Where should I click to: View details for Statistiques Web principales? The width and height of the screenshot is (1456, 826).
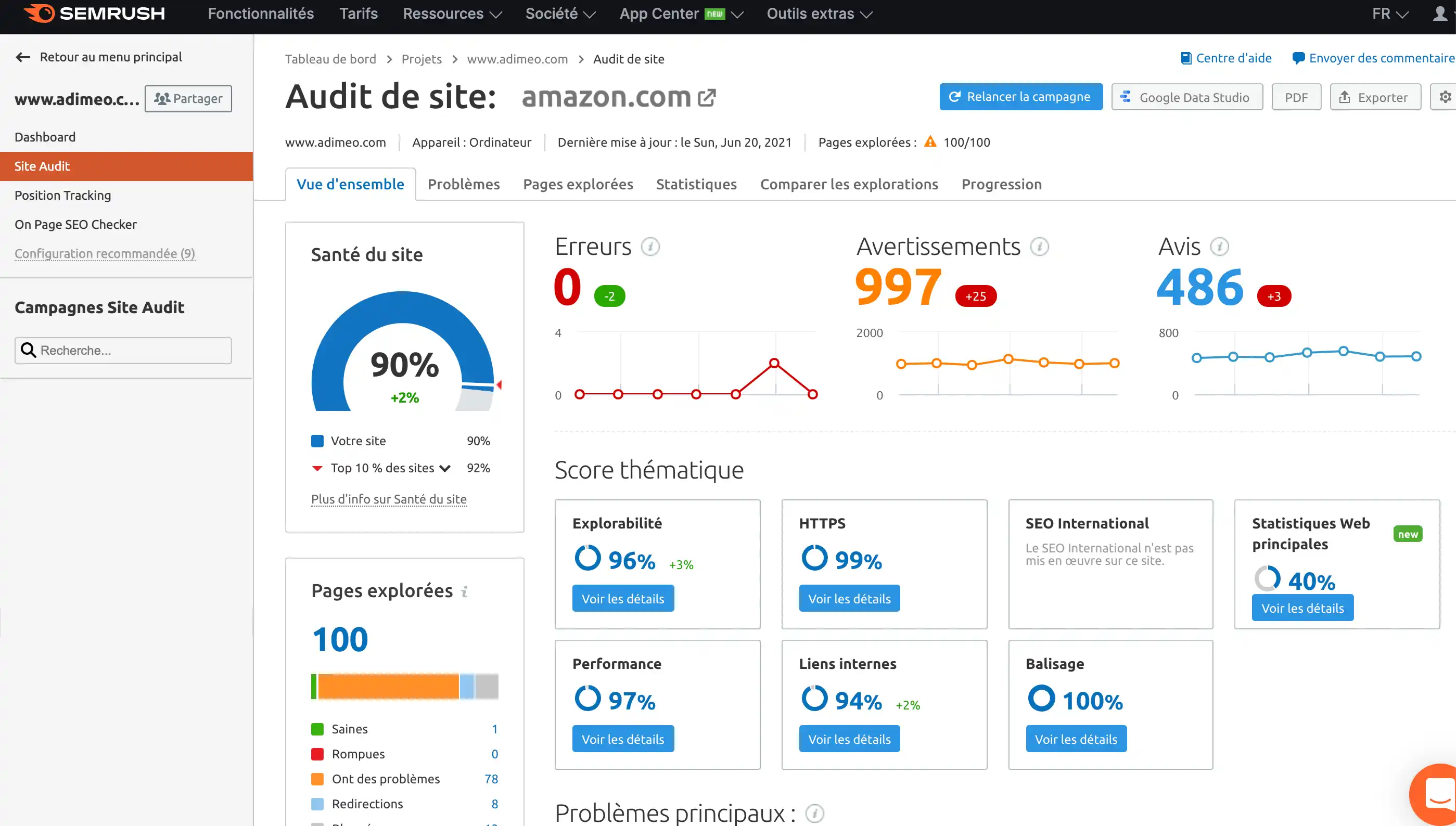click(x=1302, y=608)
